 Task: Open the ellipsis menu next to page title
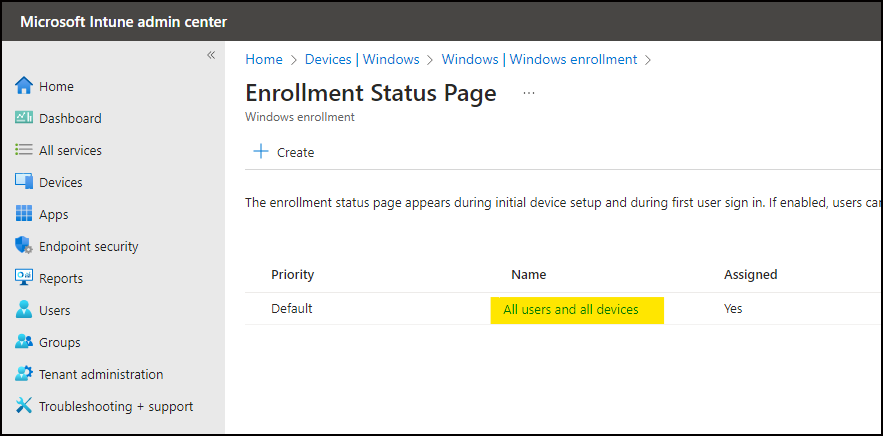(x=529, y=94)
